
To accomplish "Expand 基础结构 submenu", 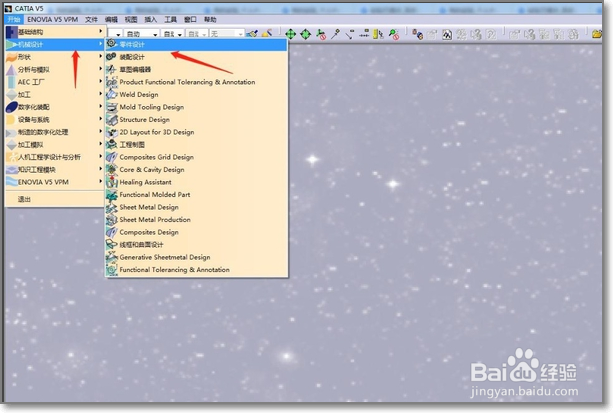I will (55, 32).
